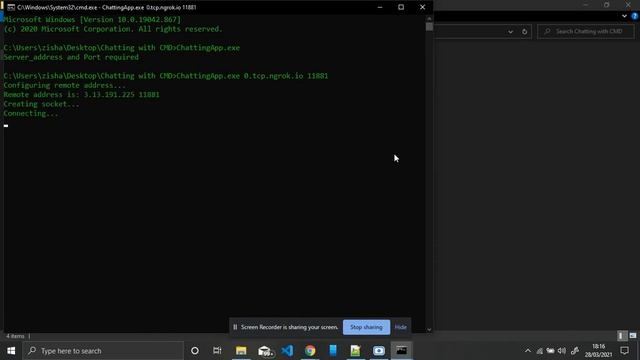
Task: Click 'Server_address and Port required' line
Action: coord(71,57)
